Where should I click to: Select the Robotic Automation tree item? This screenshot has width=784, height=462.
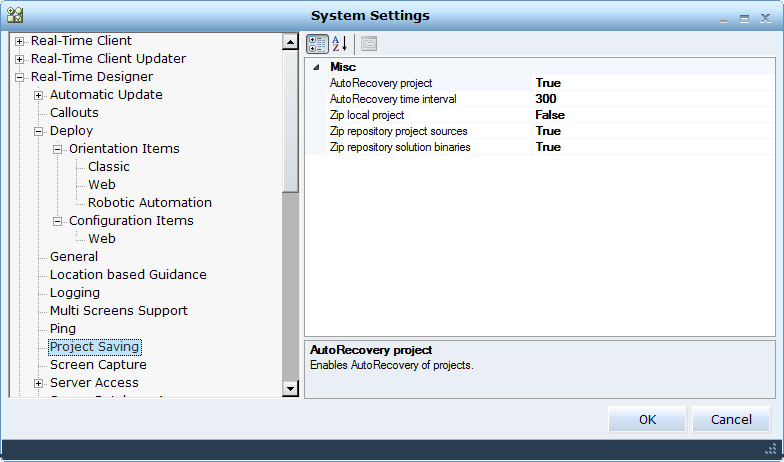tap(149, 203)
